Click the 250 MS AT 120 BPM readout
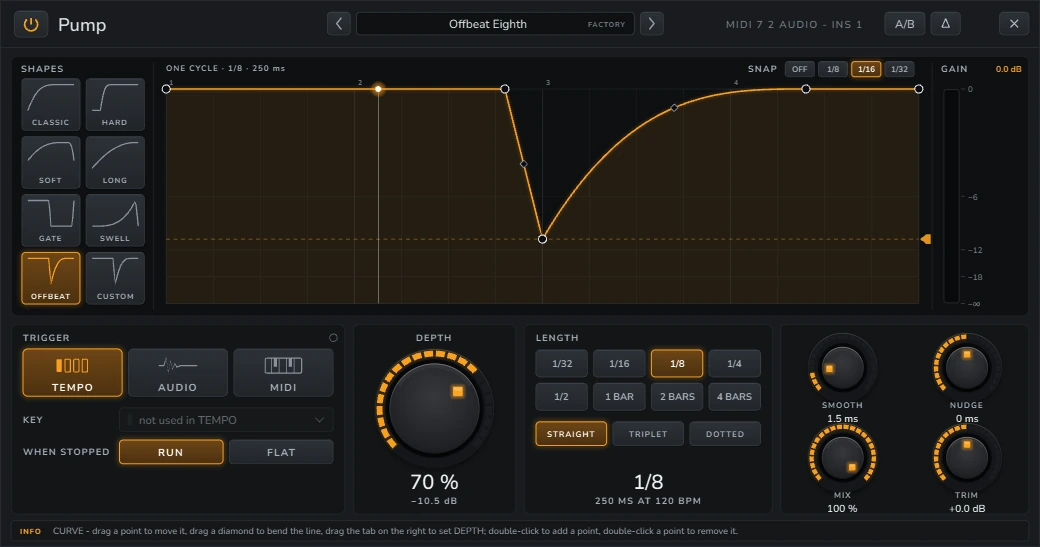The image size is (1040, 547). click(x=648, y=501)
